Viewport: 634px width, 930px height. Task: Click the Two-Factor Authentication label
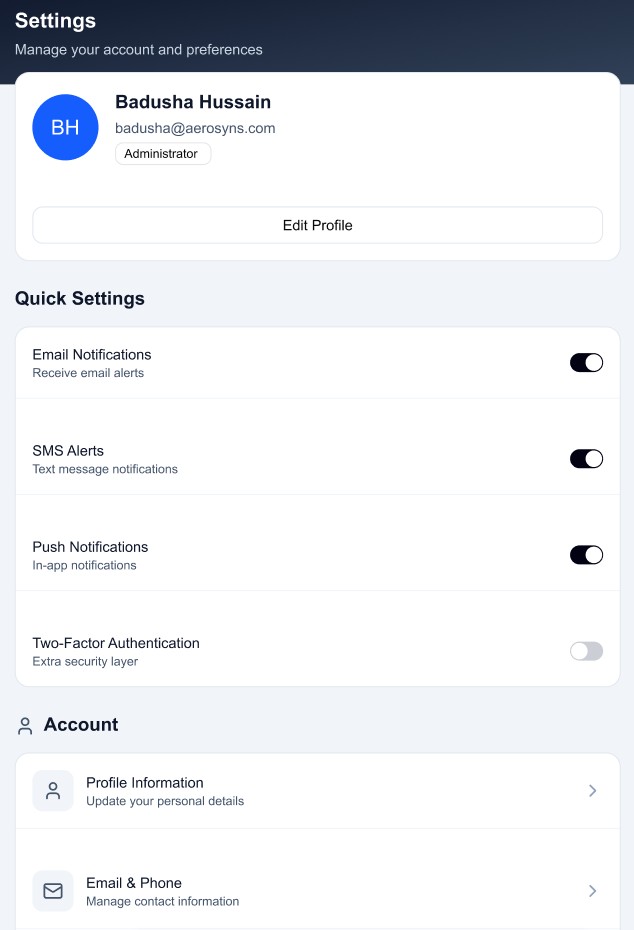coord(116,643)
